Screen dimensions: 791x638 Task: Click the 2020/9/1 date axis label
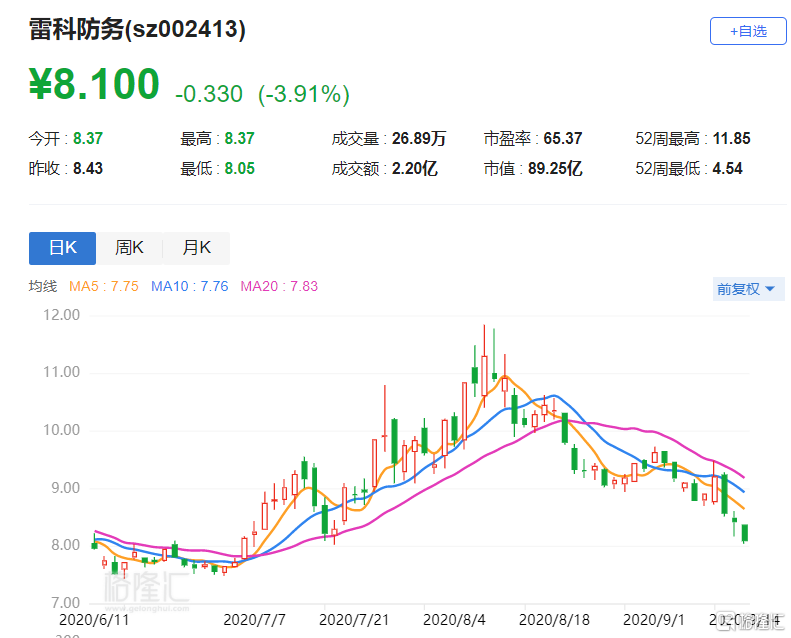pyautogui.click(x=654, y=620)
